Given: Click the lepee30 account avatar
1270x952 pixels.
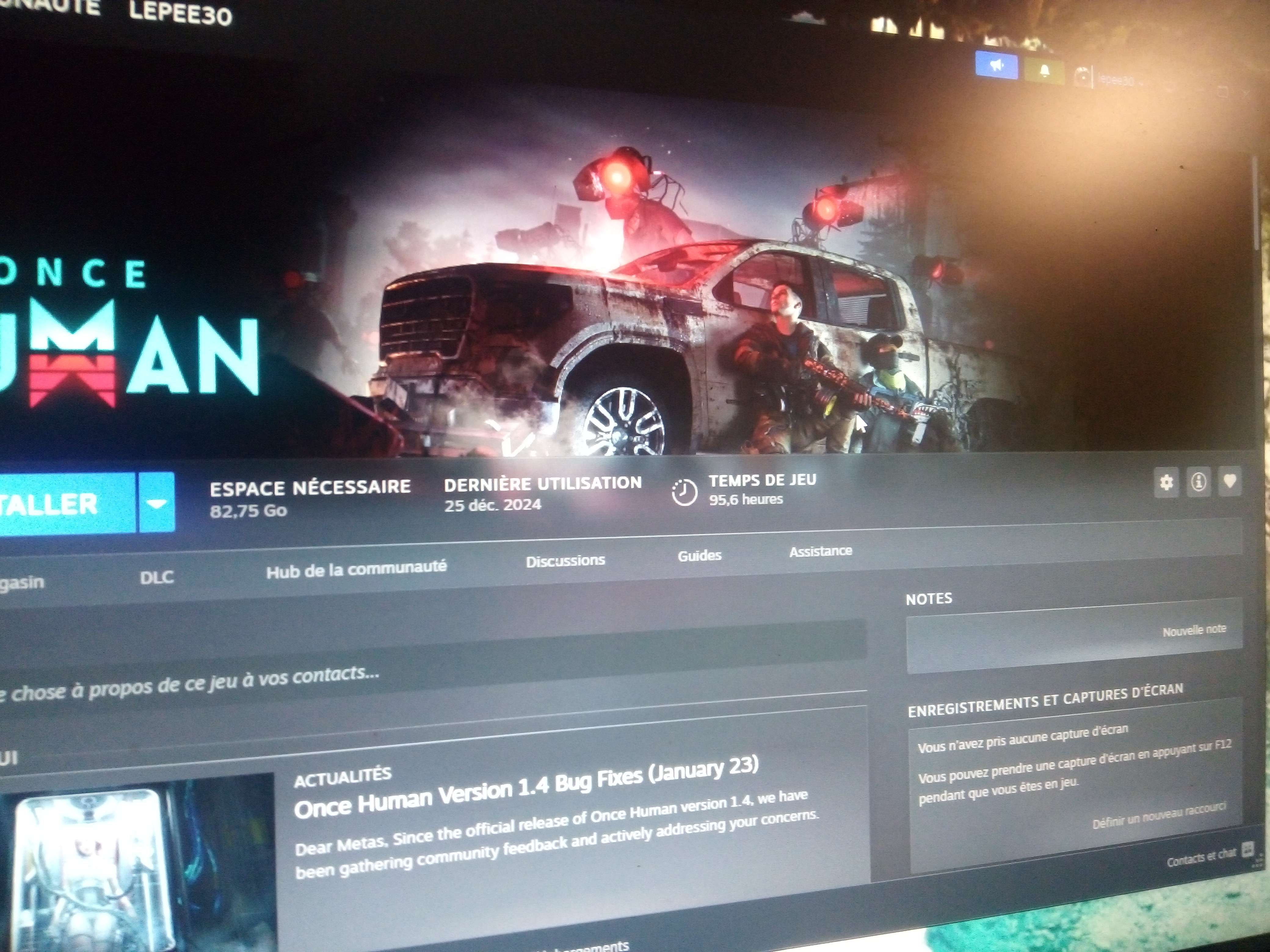Looking at the screenshot, I should pos(1082,76).
